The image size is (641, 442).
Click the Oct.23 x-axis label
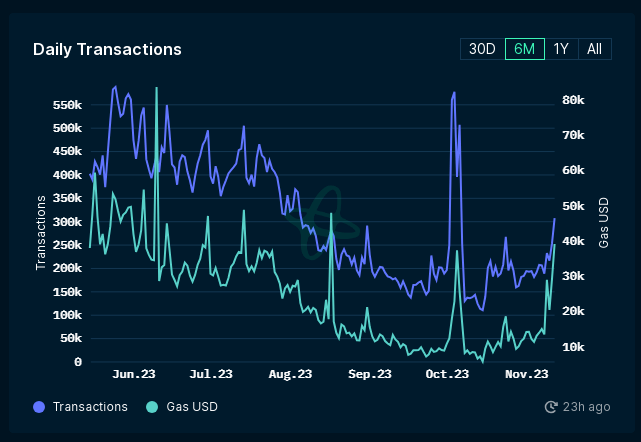(x=447, y=374)
